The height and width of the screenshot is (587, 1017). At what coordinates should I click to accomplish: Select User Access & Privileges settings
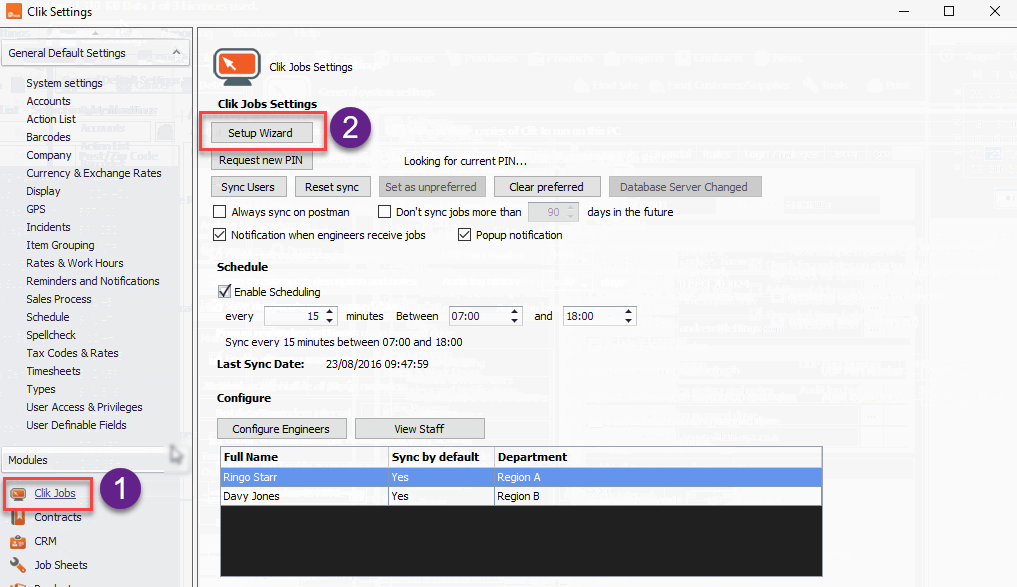tap(87, 407)
